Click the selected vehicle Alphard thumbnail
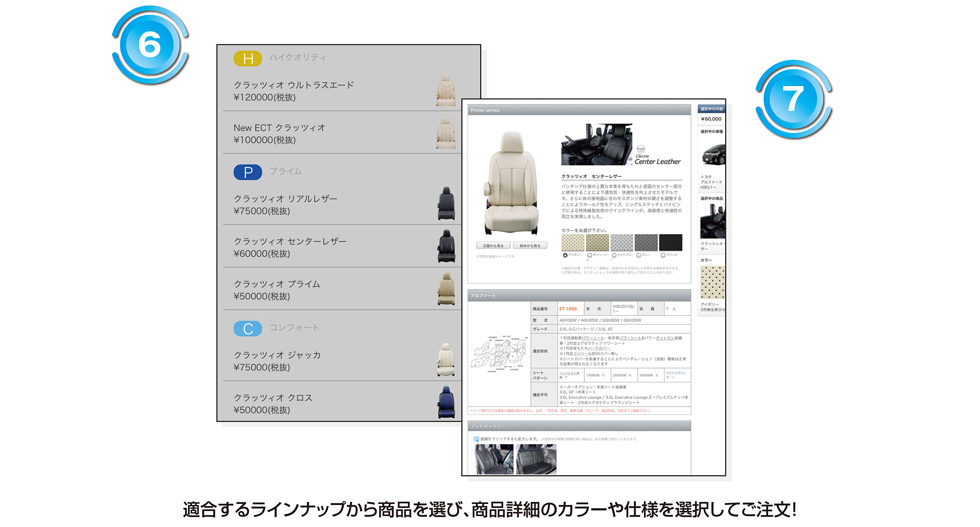980x527 pixels. [713, 154]
